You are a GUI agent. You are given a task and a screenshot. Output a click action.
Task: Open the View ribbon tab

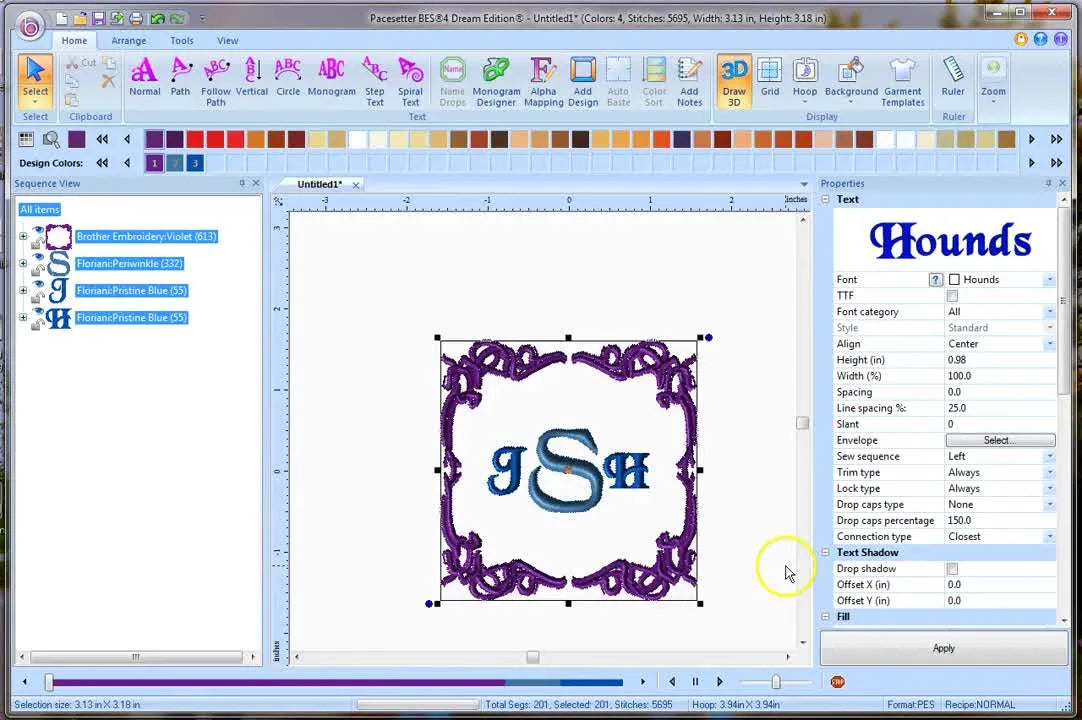[227, 40]
